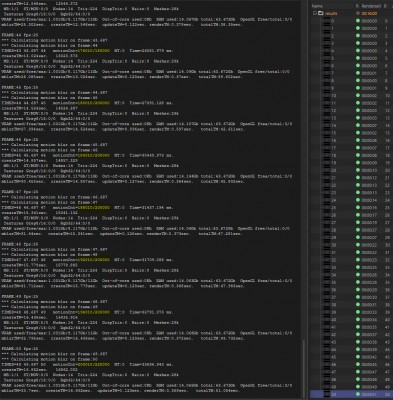Click the render time value of frame 19
The image size is (393, 400).
[369, 163]
